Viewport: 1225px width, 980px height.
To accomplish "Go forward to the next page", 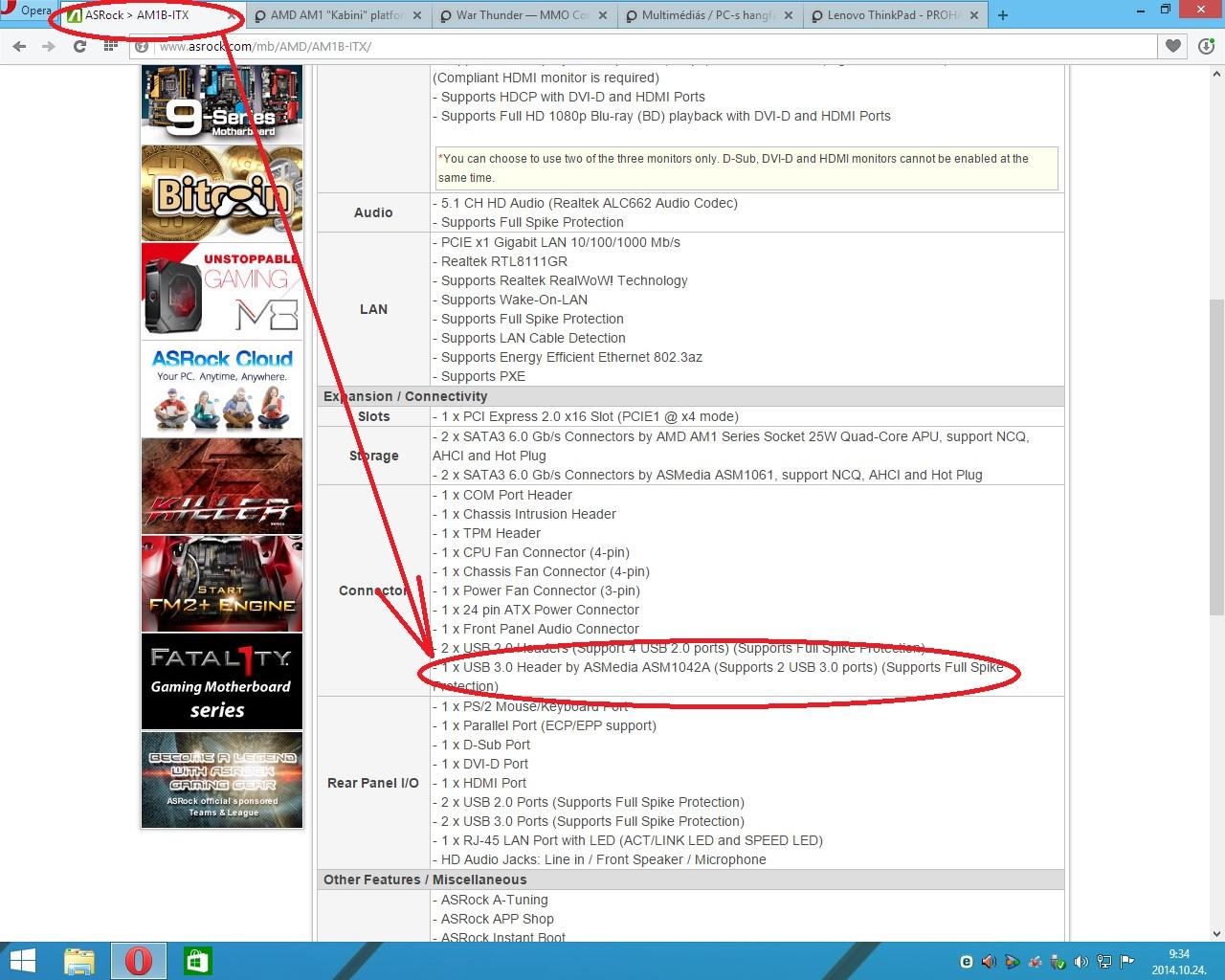I will [x=49, y=46].
